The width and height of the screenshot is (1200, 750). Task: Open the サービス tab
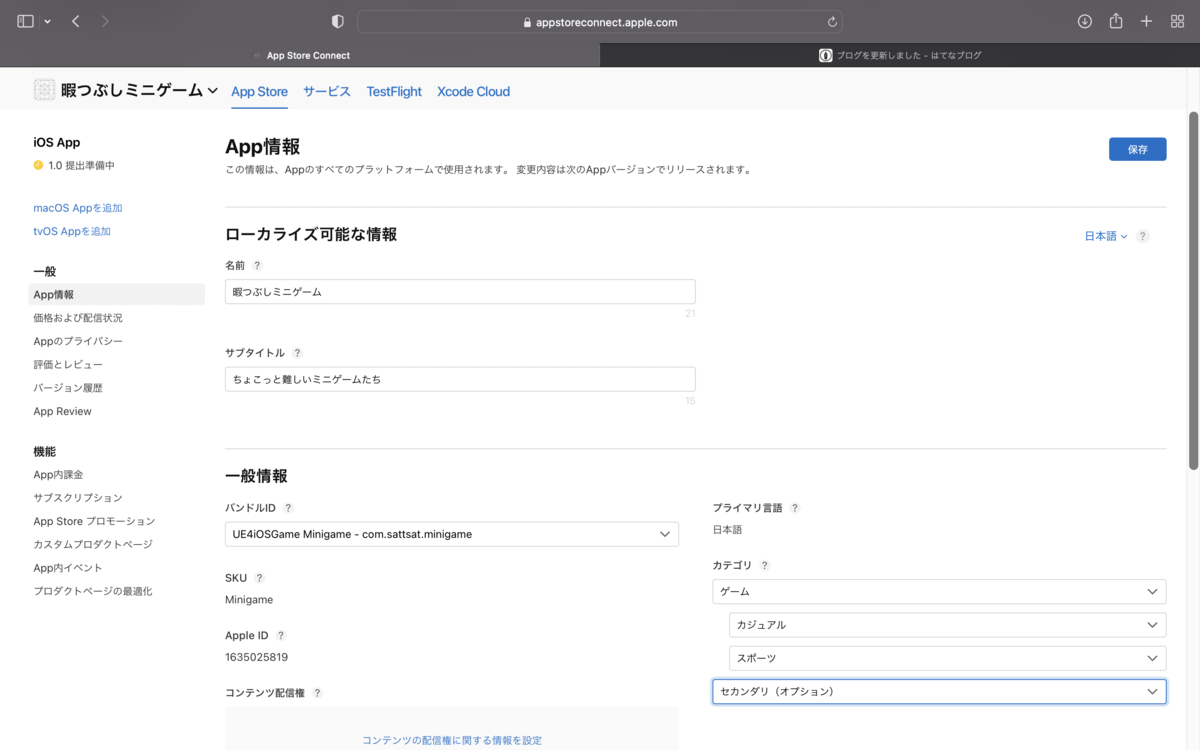coord(327,91)
